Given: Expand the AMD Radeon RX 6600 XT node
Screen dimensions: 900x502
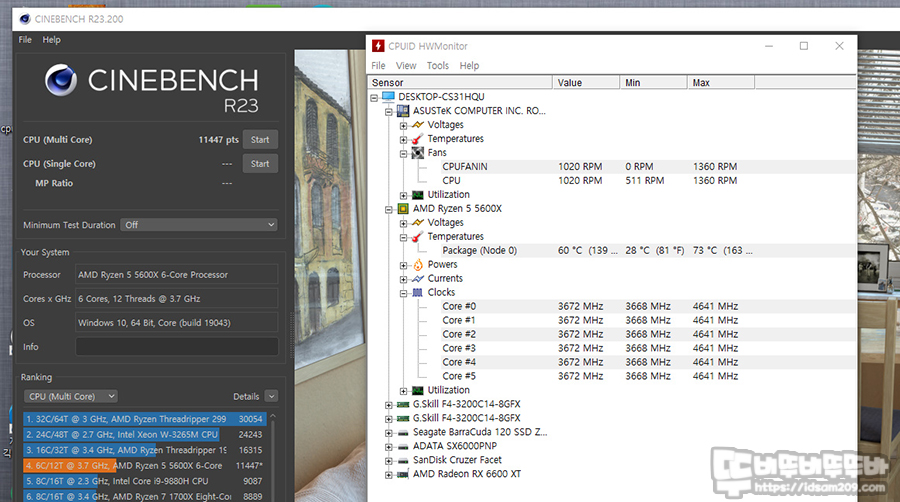Looking at the screenshot, I should coord(389,475).
